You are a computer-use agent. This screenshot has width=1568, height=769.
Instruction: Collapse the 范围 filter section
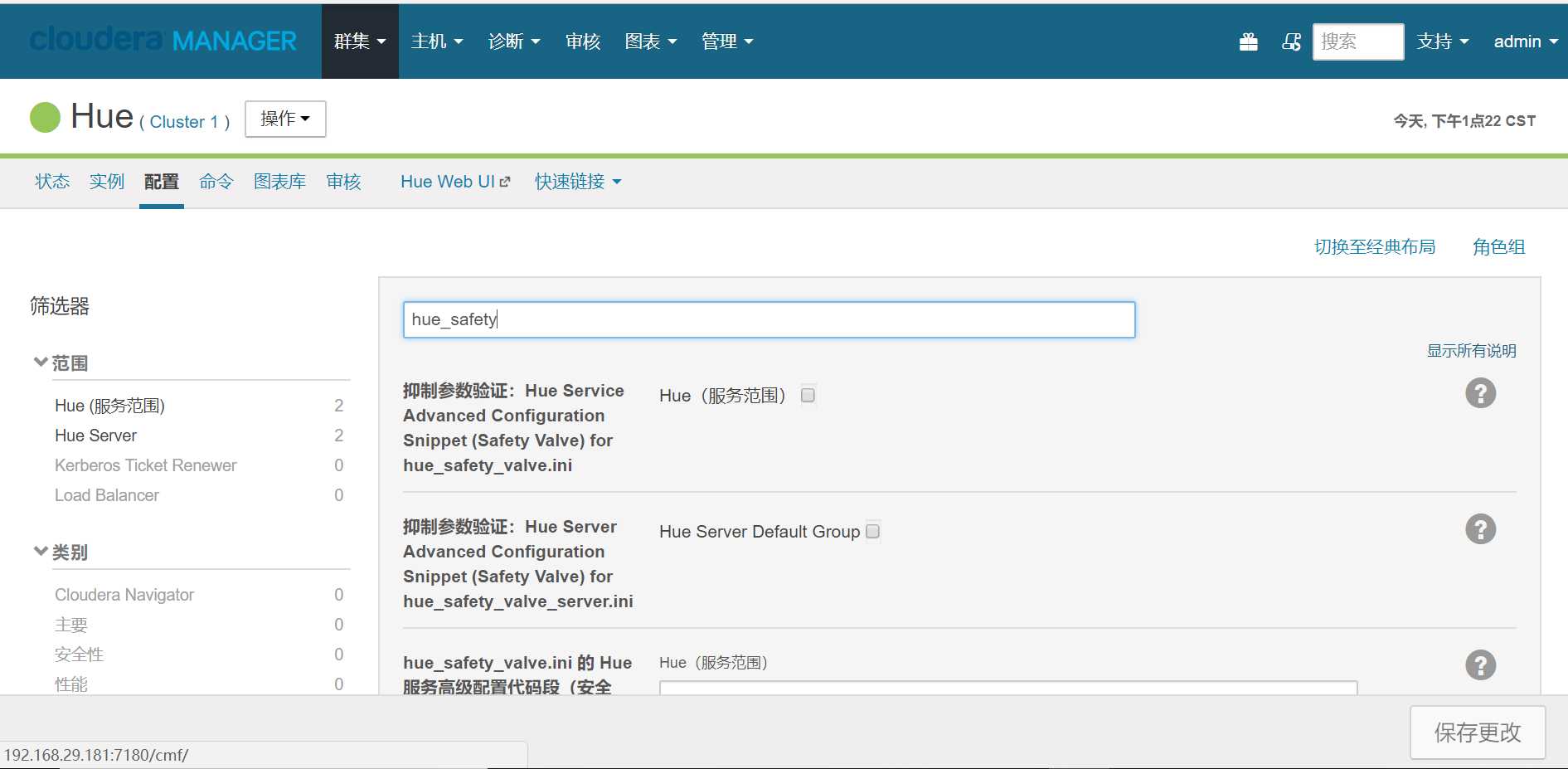pos(61,363)
